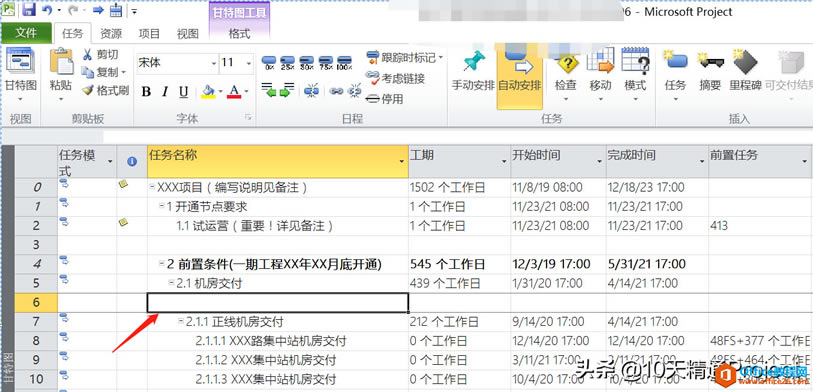Click the Summary (摘要) insert icon
The width and height of the screenshot is (813, 392).
[x=710, y=61]
